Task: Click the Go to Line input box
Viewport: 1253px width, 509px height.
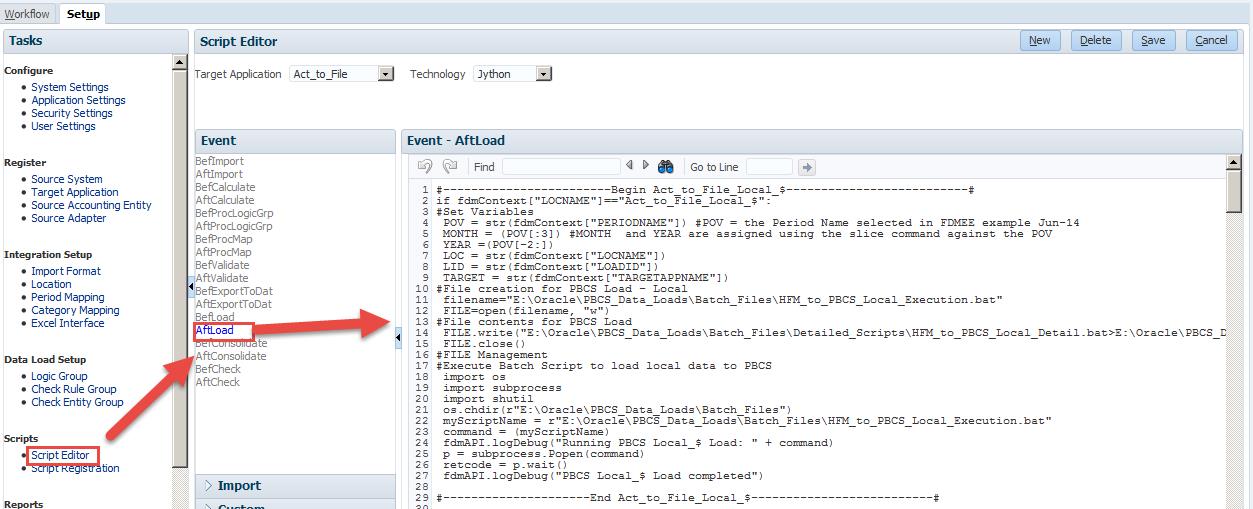Action: click(768, 167)
